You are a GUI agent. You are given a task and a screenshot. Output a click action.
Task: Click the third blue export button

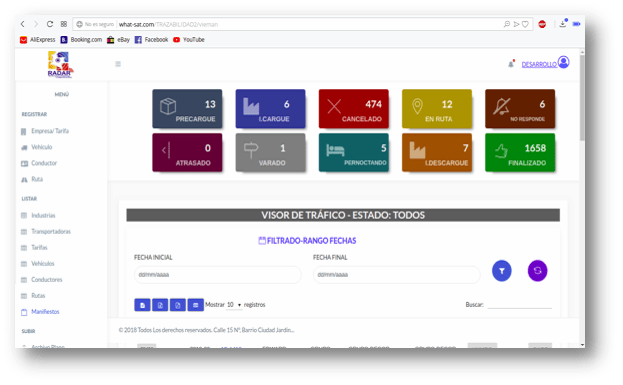tap(178, 305)
